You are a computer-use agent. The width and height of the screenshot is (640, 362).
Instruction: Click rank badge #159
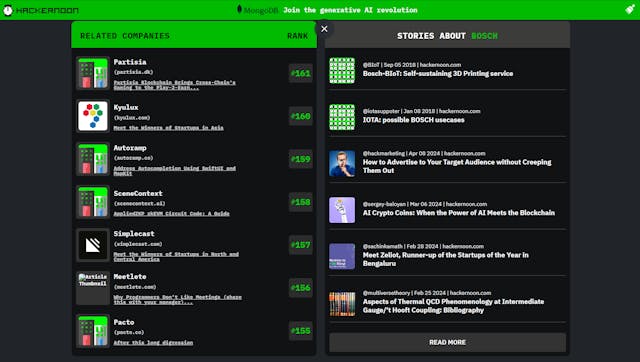(301, 159)
